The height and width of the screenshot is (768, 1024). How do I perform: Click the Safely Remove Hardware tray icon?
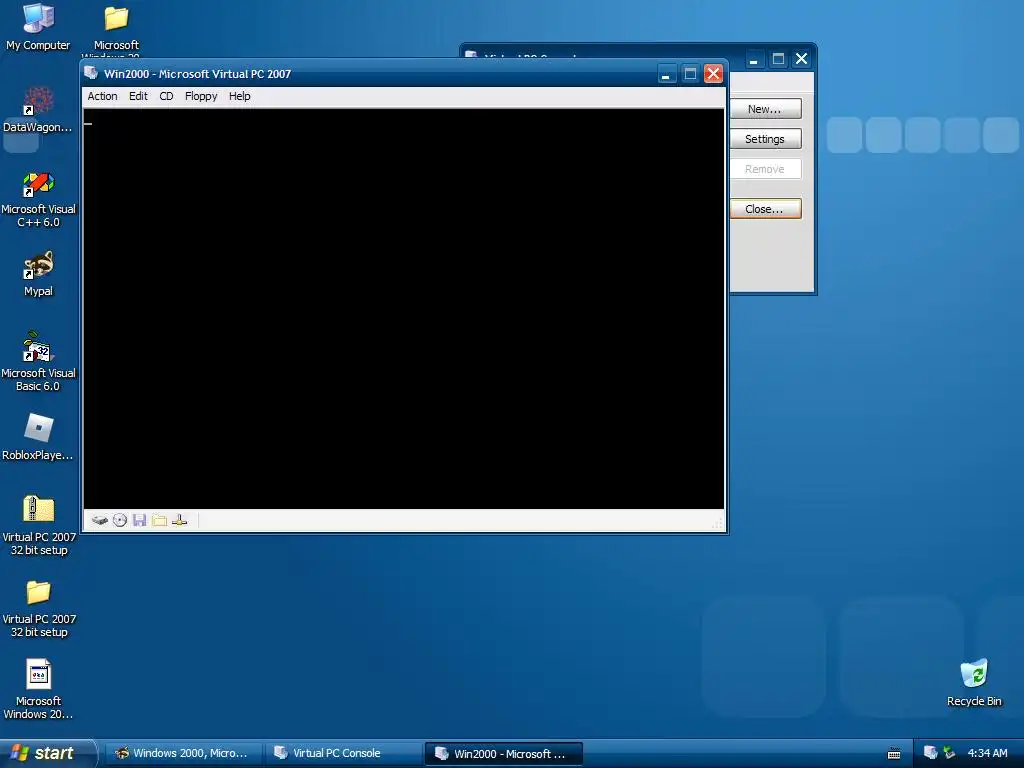click(x=949, y=753)
